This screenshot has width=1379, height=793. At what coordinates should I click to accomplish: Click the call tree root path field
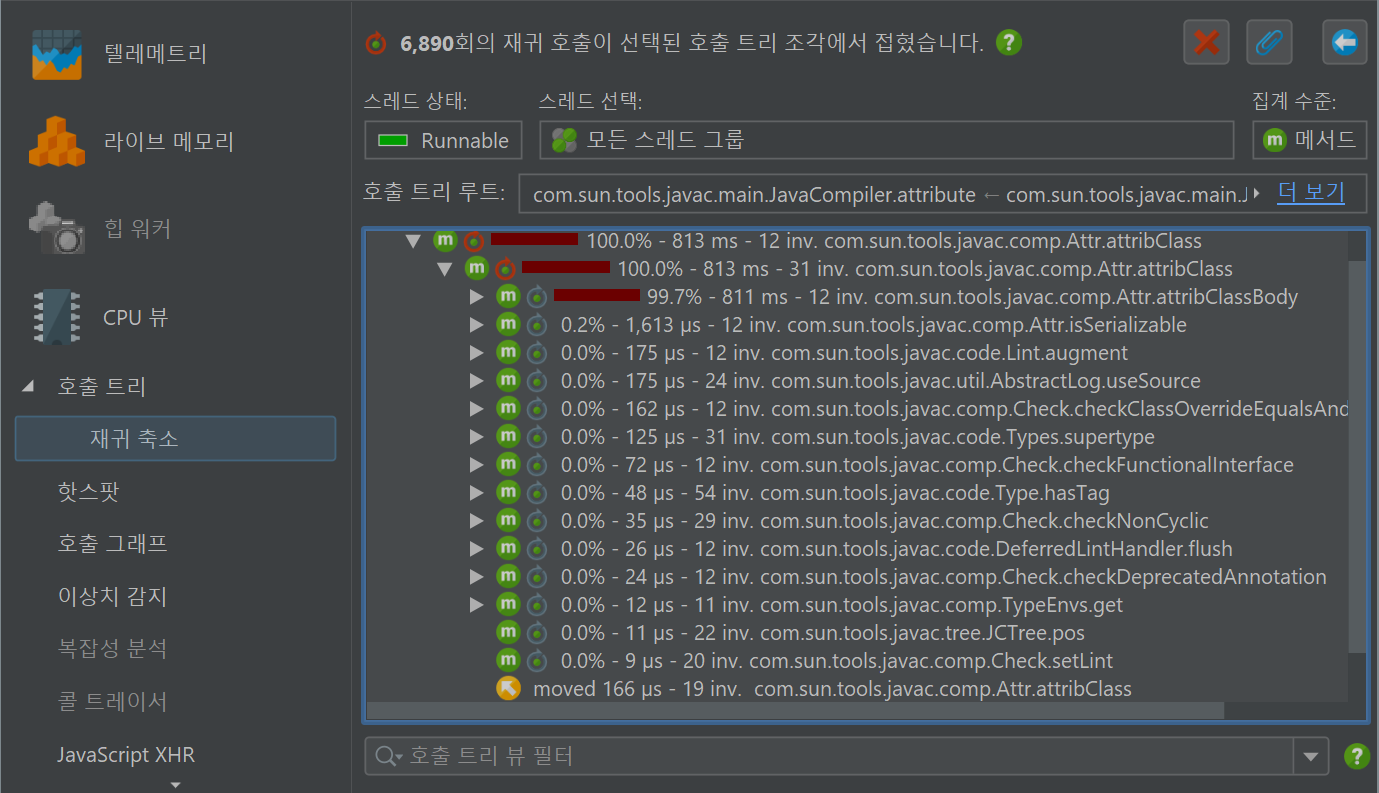[x=886, y=194]
